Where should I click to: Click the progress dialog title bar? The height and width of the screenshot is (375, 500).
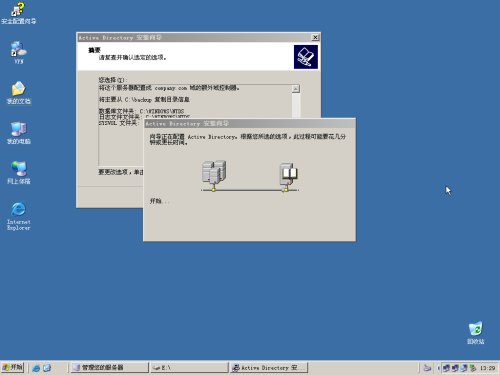pyautogui.click(x=249, y=124)
